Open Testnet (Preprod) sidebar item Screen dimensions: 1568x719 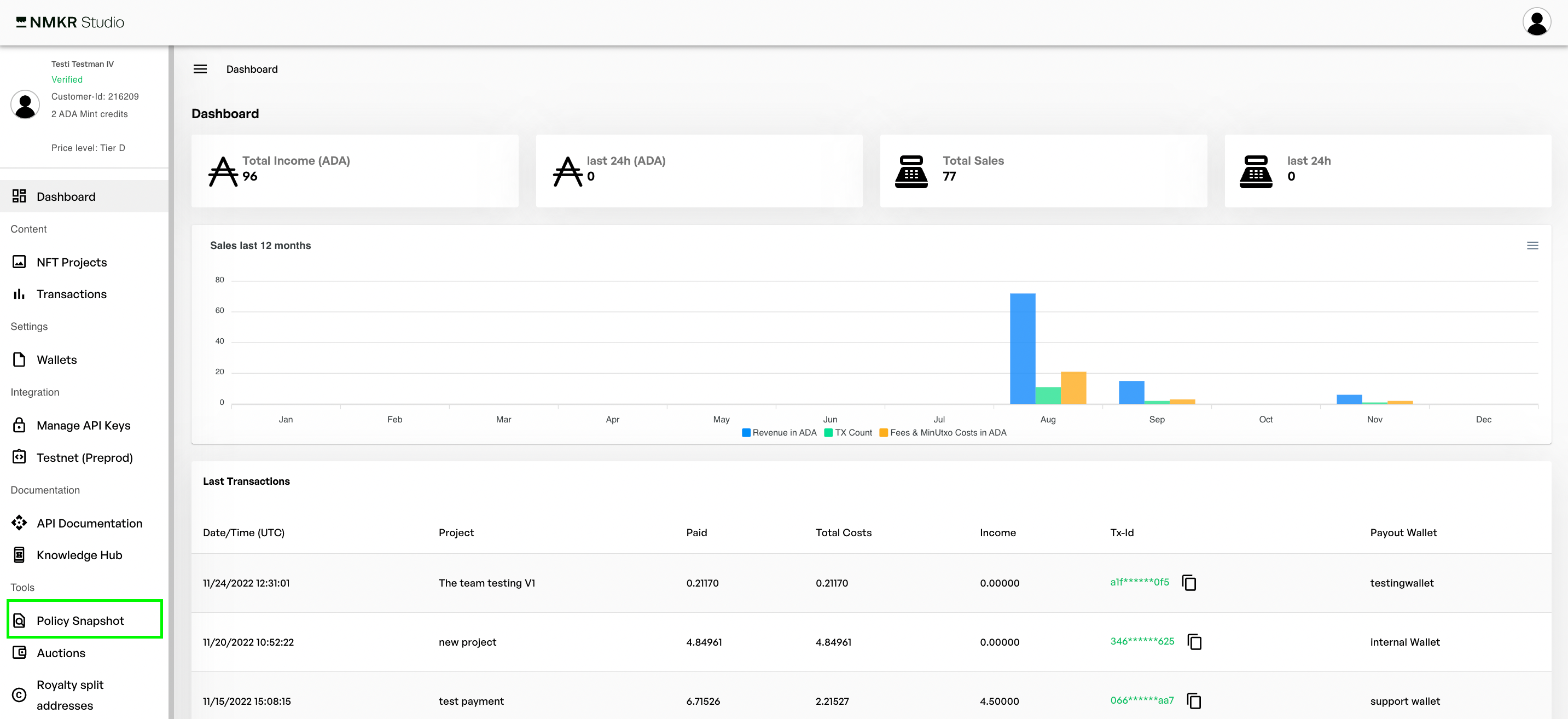(x=84, y=458)
